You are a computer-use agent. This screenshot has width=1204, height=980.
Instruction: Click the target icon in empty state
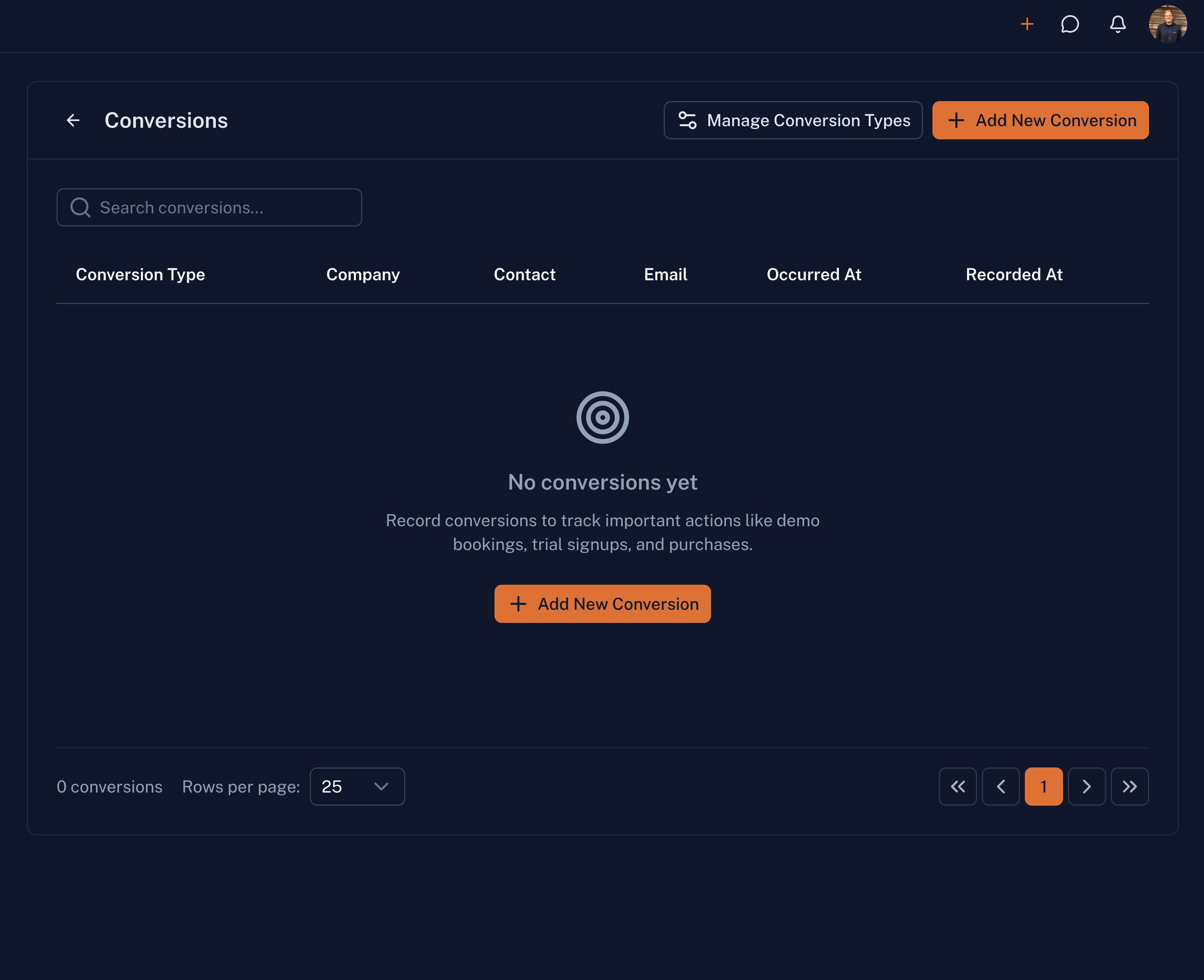click(602, 417)
